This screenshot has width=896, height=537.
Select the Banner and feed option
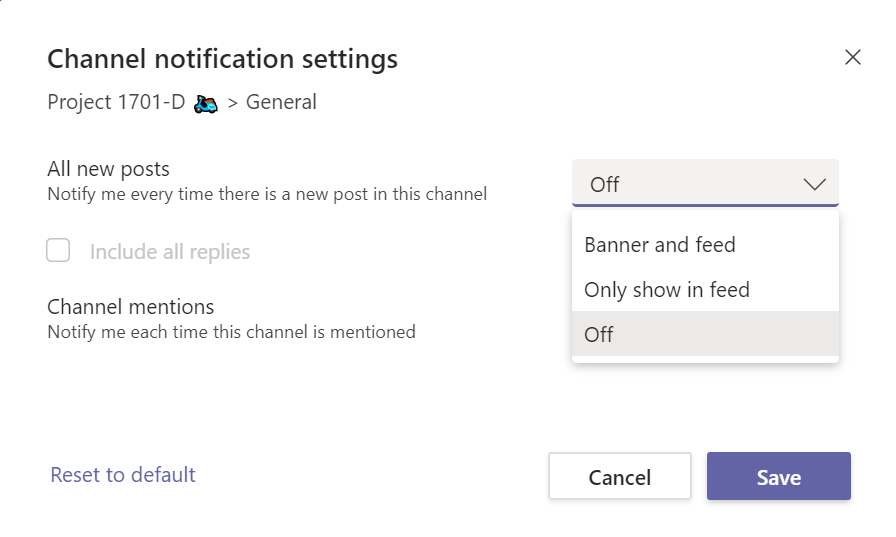[x=660, y=245]
